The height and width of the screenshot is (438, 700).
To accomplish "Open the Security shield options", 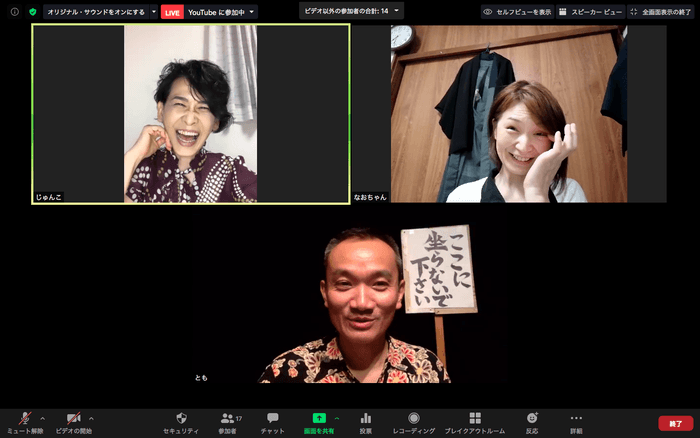I will coord(181,421).
